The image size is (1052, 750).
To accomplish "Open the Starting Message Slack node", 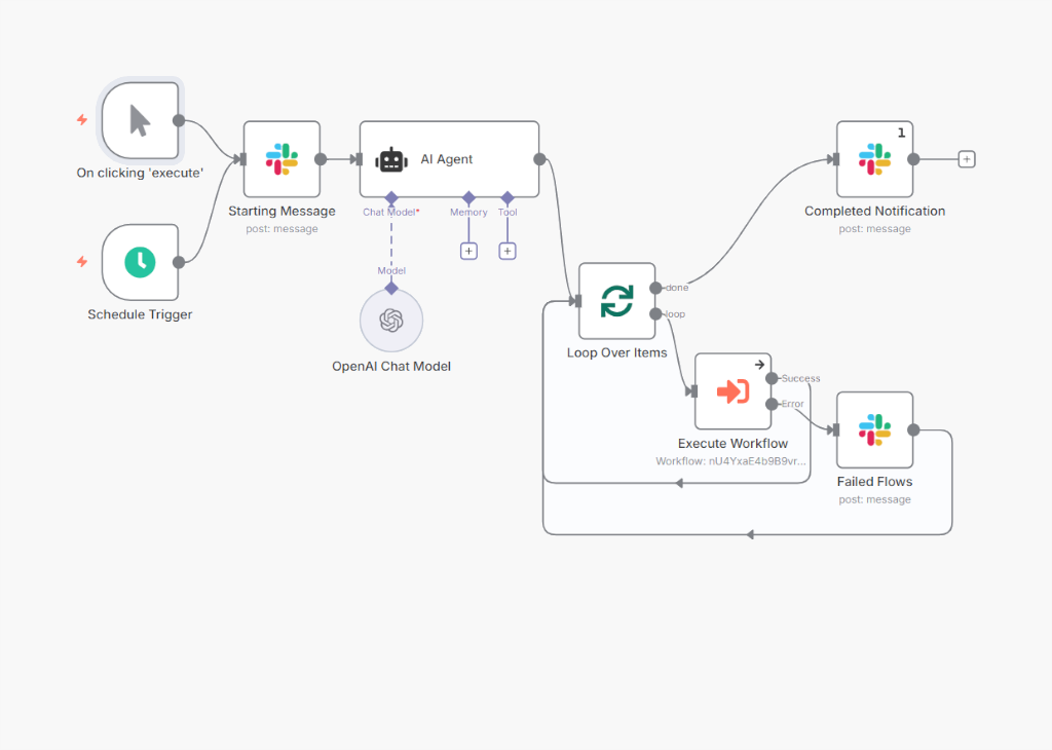I will click(282, 159).
